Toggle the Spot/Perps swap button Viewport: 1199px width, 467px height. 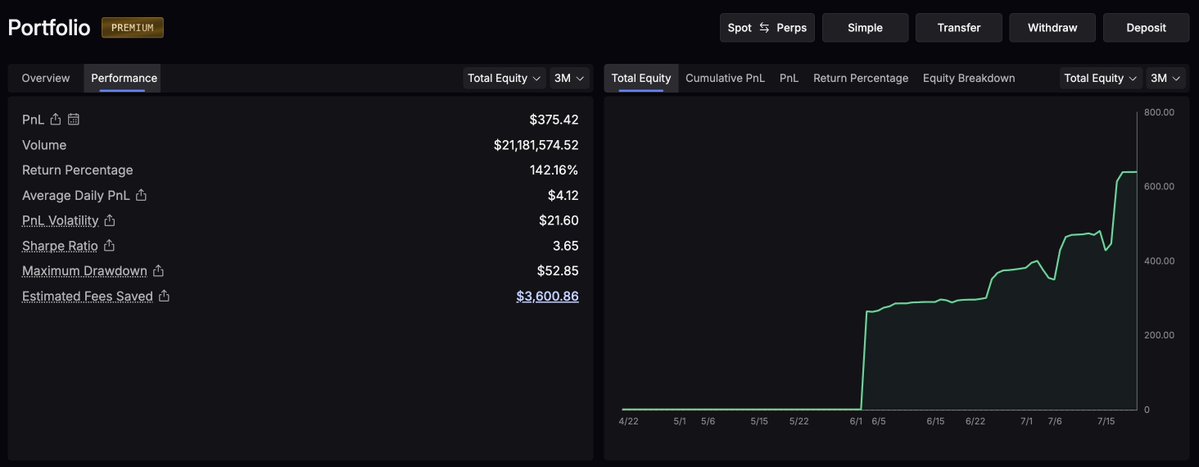coord(767,28)
